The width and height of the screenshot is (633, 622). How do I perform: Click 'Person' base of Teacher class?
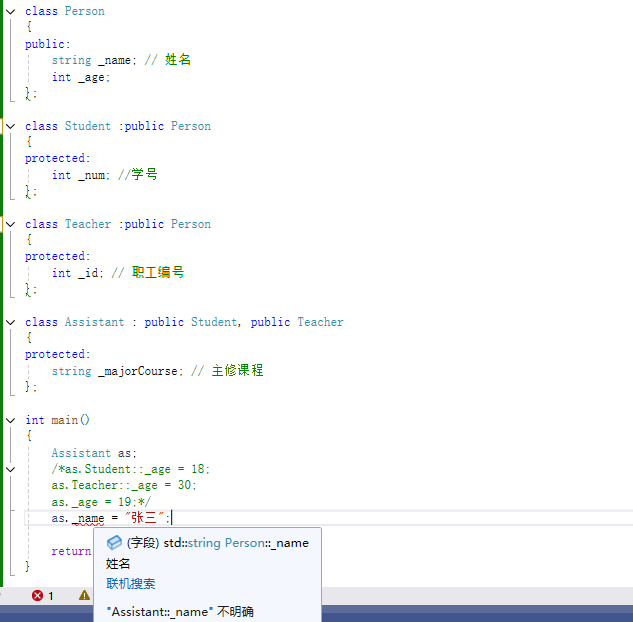[191, 224]
